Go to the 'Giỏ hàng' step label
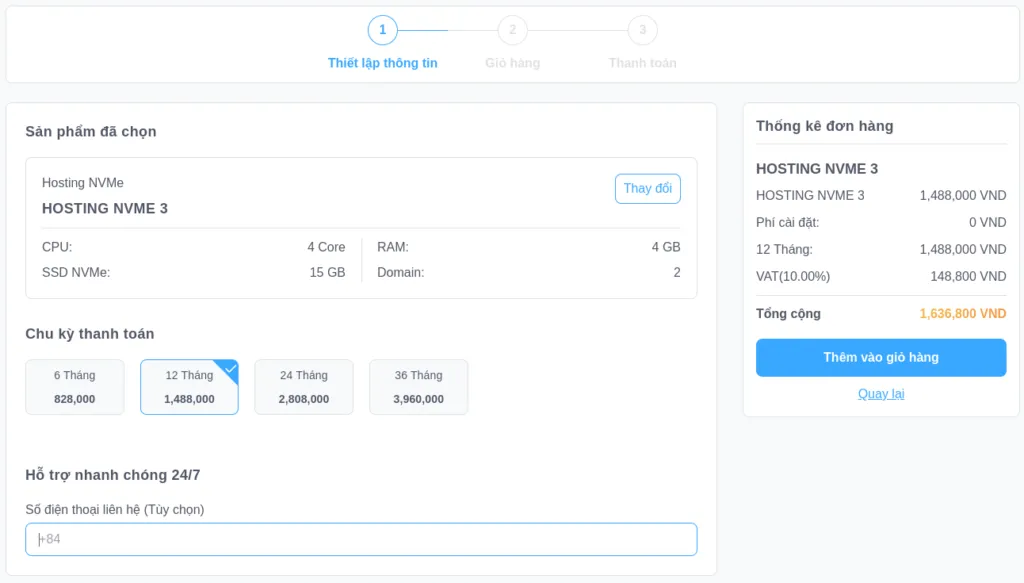 point(512,63)
